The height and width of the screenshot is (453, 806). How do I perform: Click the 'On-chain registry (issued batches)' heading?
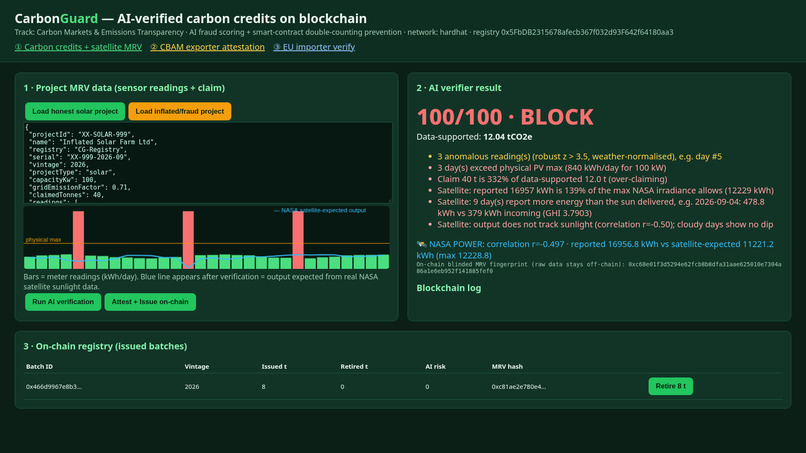coord(105,346)
